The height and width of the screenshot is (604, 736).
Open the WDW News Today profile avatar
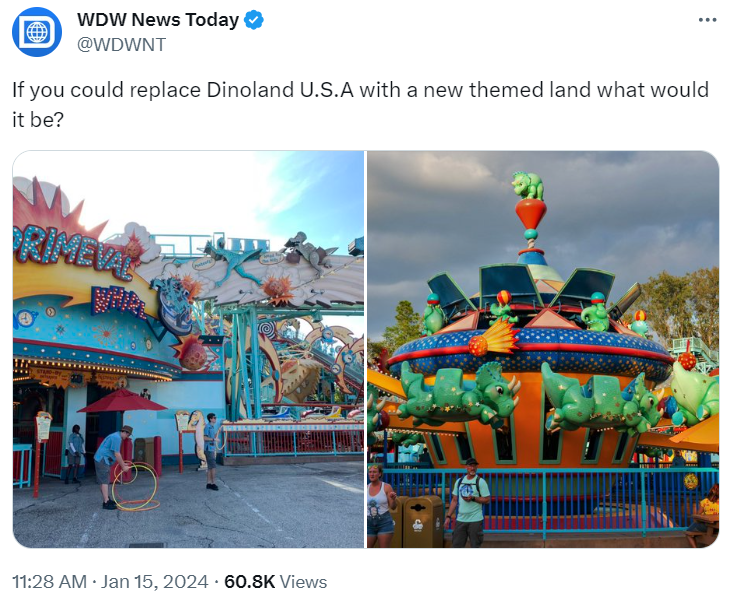(x=37, y=32)
